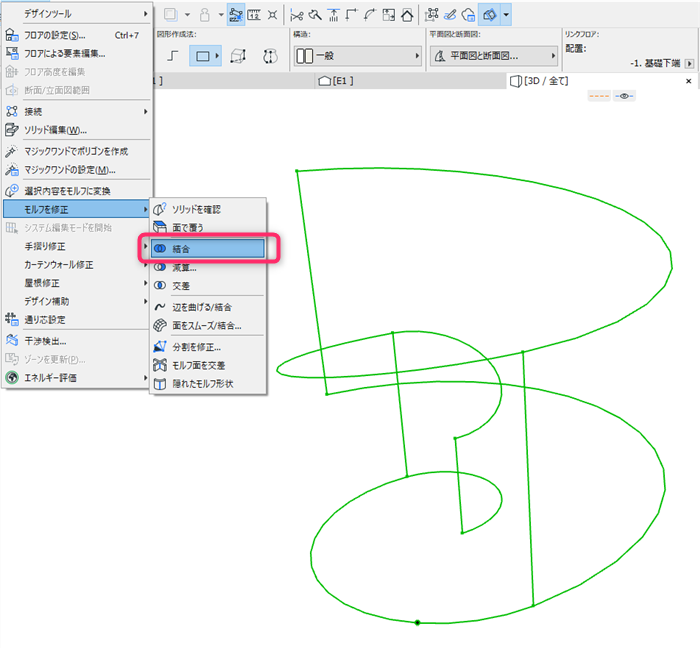Click the resize elements toolbar icon
This screenshot has width=700, height=648.
(388, 15)
